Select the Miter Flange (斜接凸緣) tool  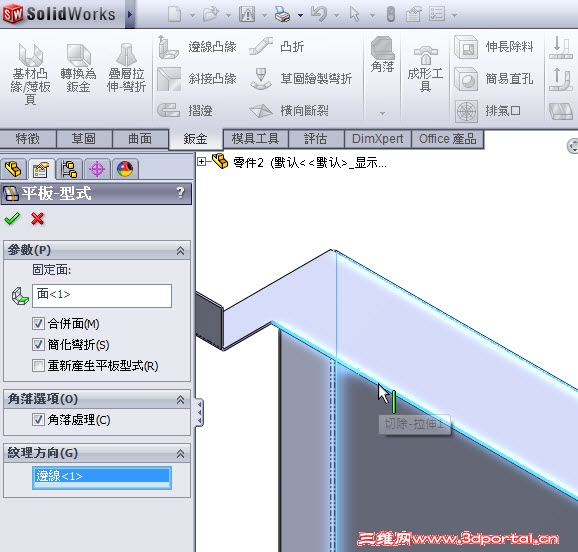coord(197,79)
